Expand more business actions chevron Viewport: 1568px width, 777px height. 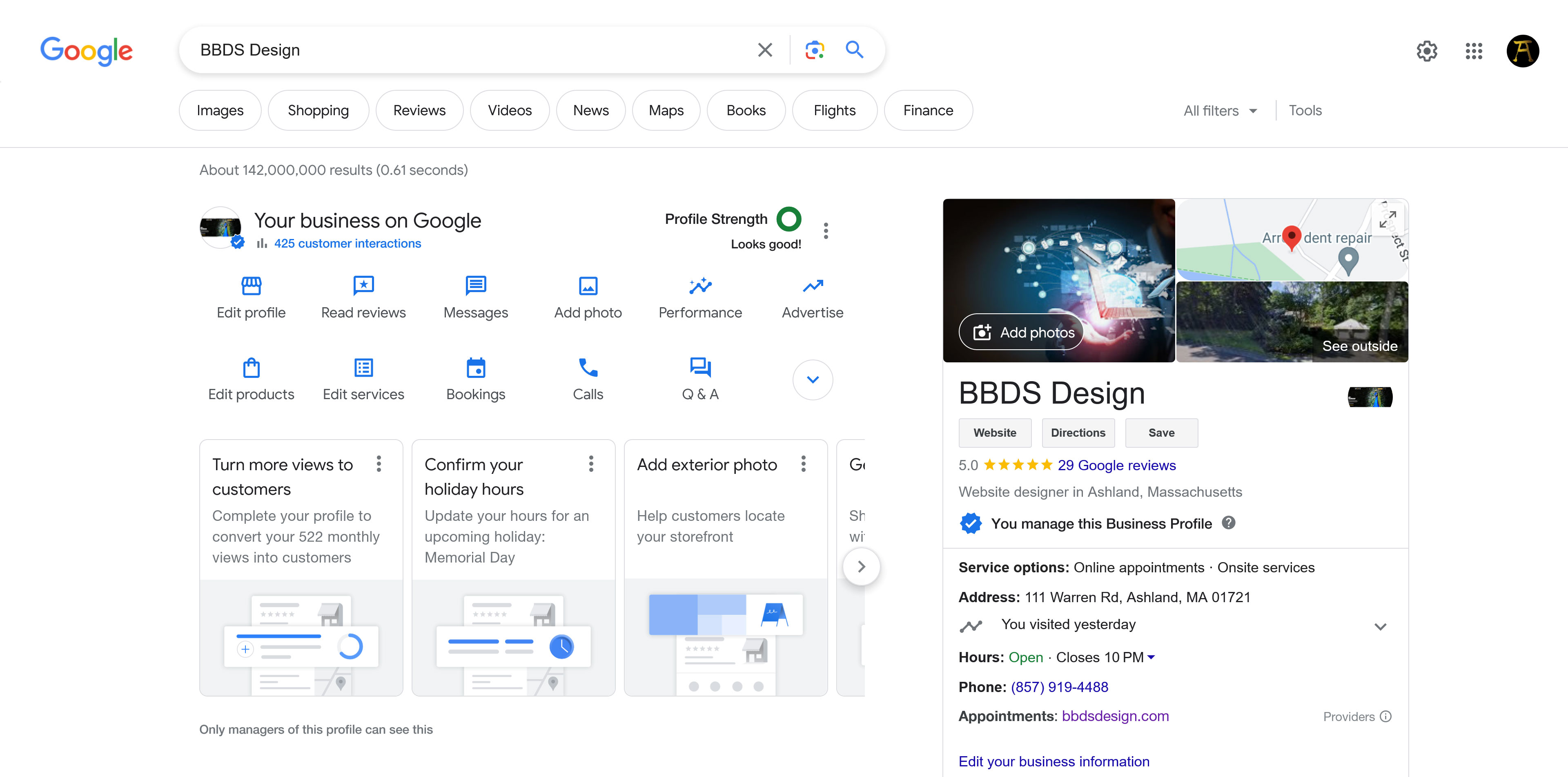813,380
